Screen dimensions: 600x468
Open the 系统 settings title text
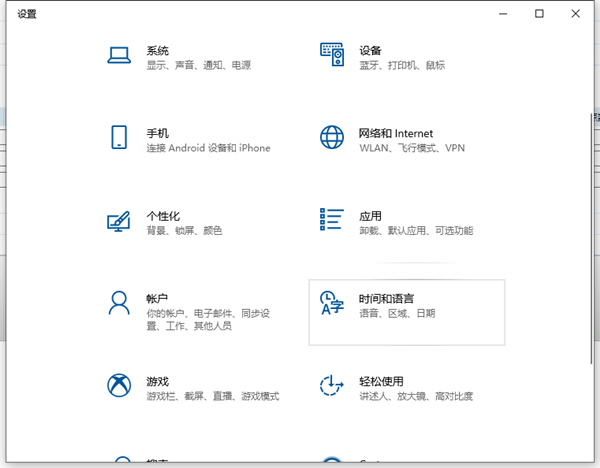tap(157, 50)
